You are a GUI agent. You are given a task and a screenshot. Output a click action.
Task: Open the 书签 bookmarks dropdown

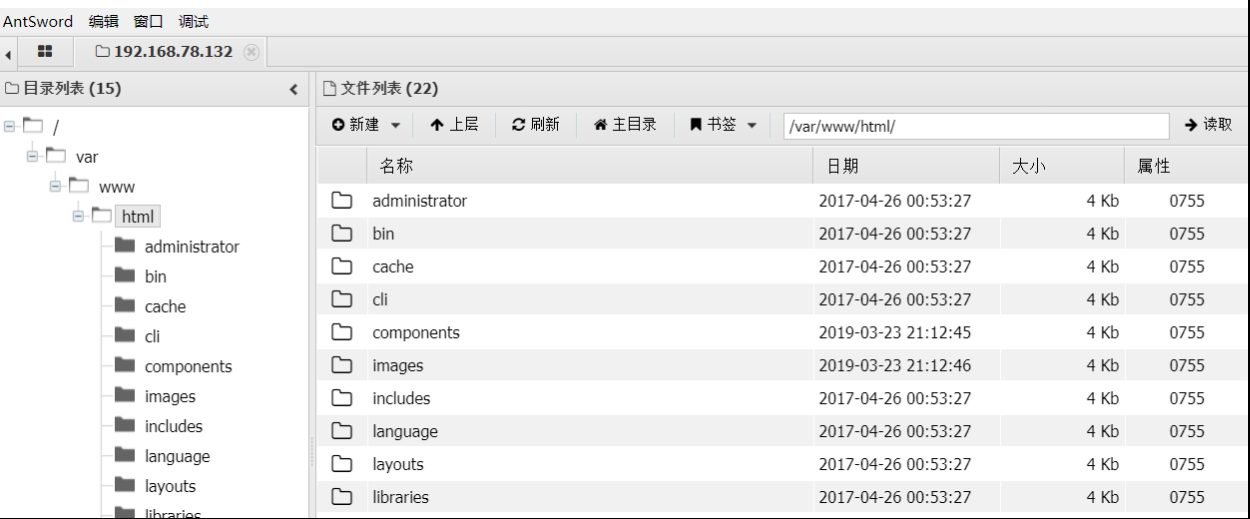pyautogui.click(x=723, y=125)
